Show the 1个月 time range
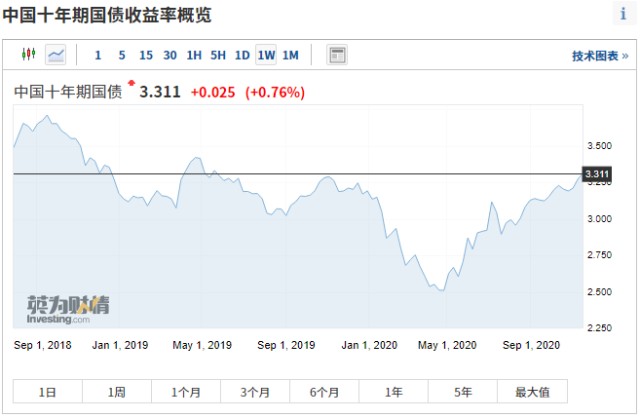This screenshot has width=640, height=418. pos(186,392)
